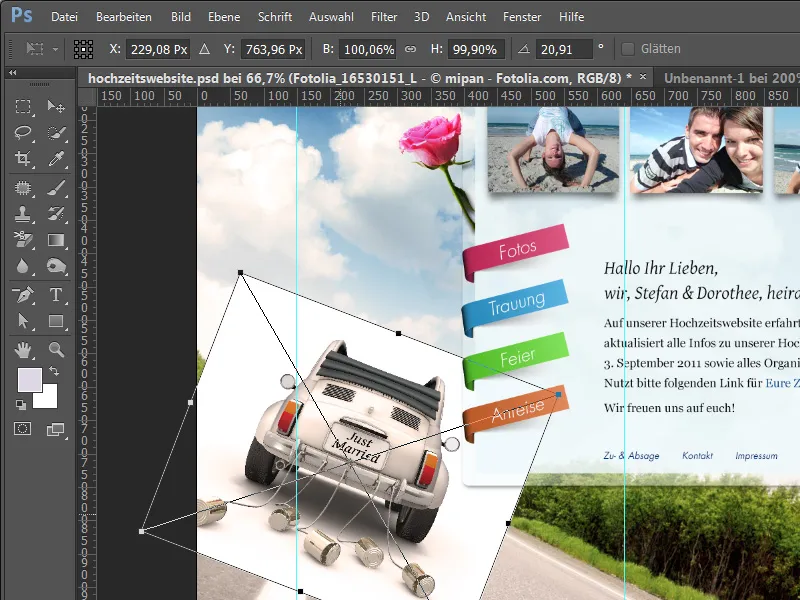Viewport: 800px width, 600px height.
Task: Select the Hand tool
Action: coord(22,349)
